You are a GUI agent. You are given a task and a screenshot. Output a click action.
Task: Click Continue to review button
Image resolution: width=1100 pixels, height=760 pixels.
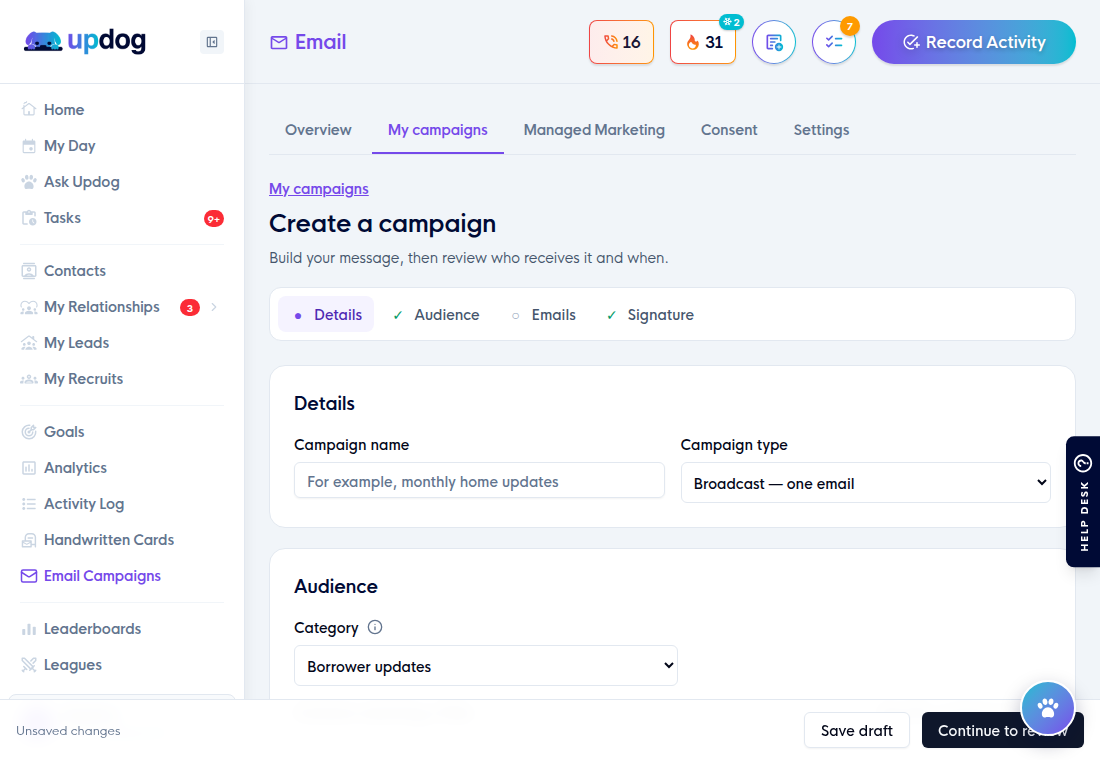[x=1002, y=731]
